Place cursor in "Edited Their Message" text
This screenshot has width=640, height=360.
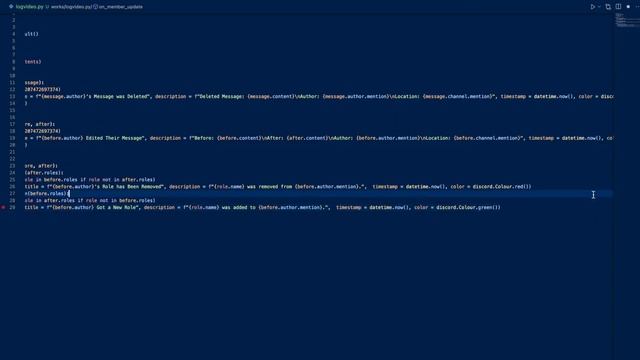pos(115,138)
